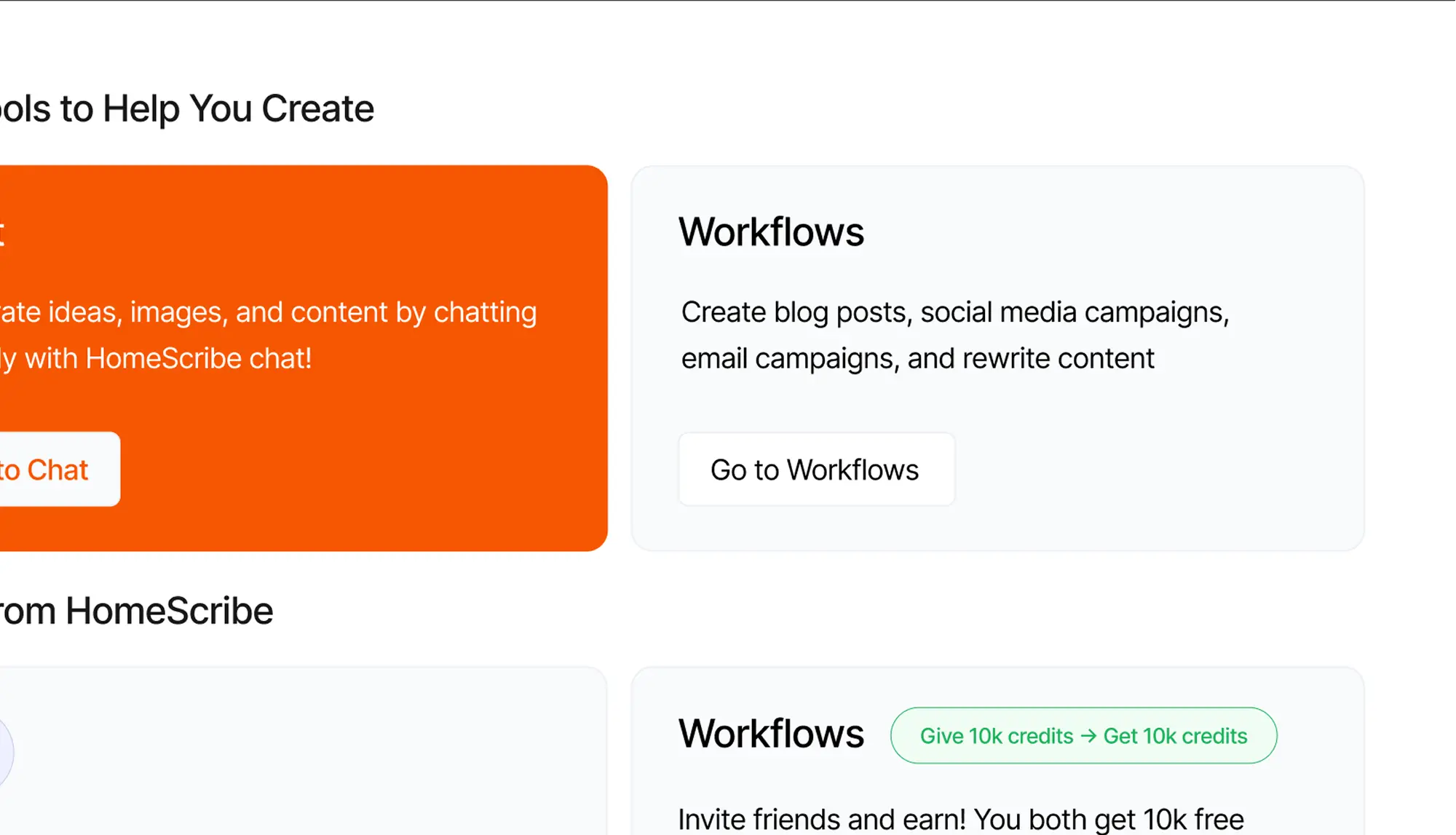Click "email campaigns, and rewrite content" line
The image size is (1456, 835).
coord(917,359)
